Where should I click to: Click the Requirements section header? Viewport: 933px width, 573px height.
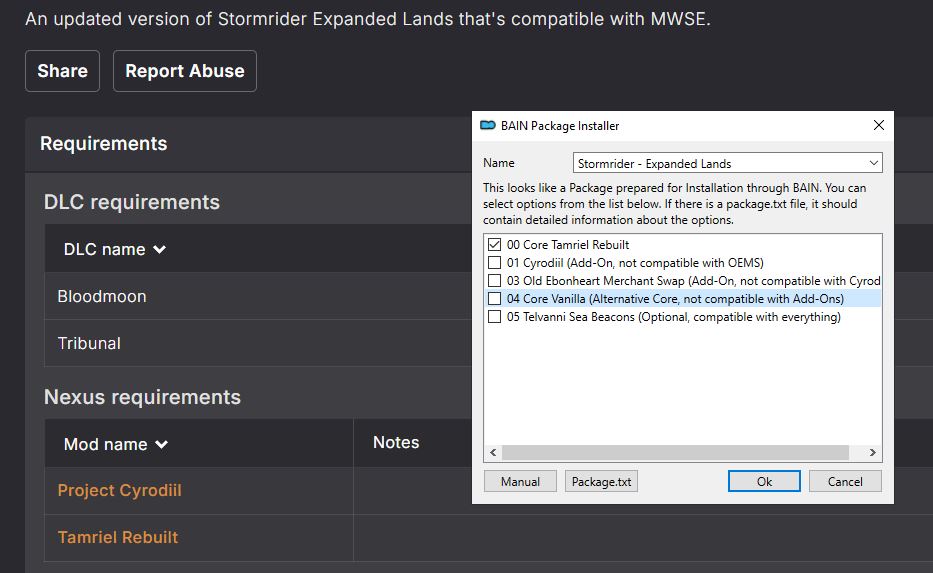[x=104, y=143]
